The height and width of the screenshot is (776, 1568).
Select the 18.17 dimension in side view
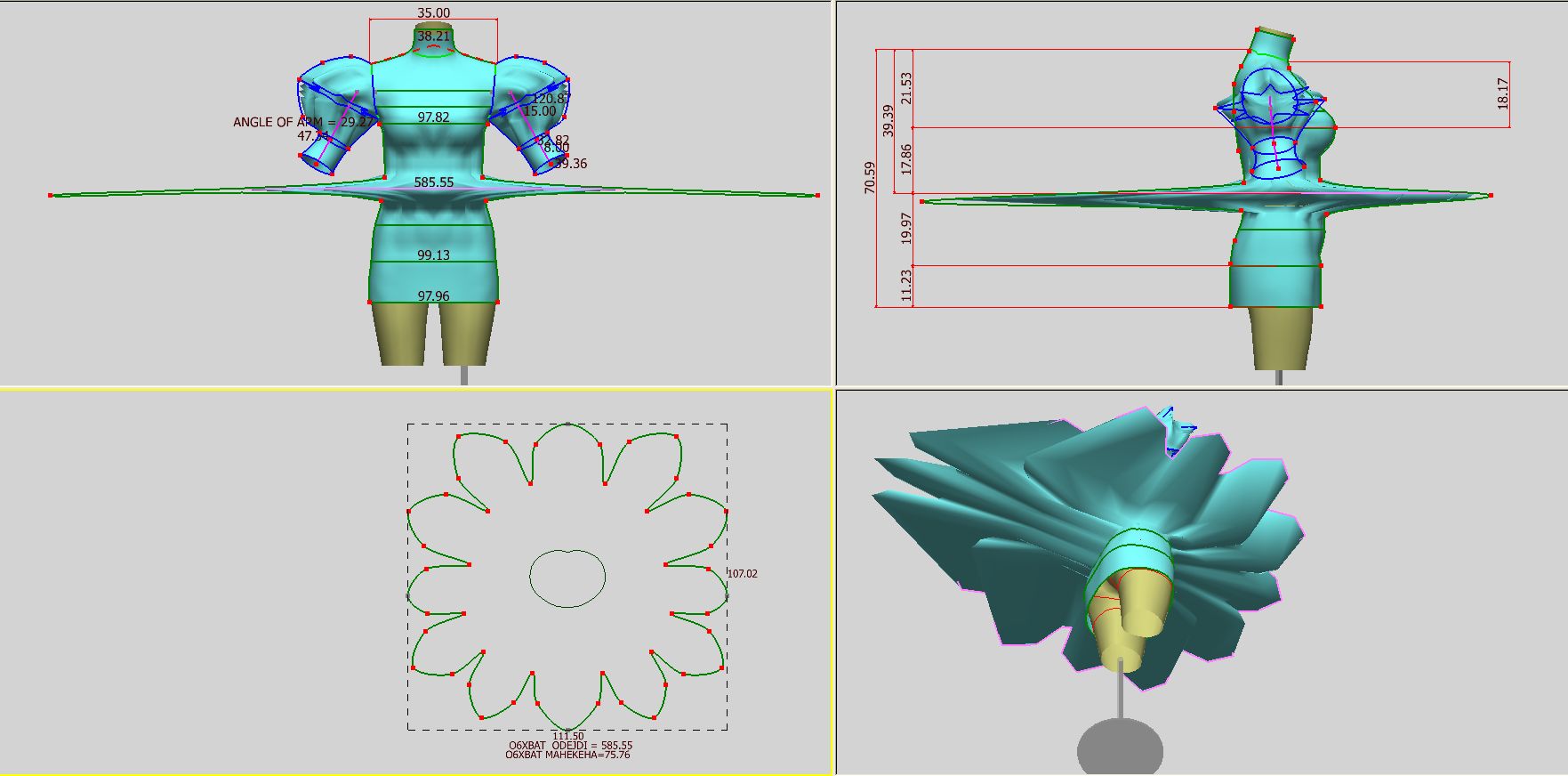coord(1502,93)
